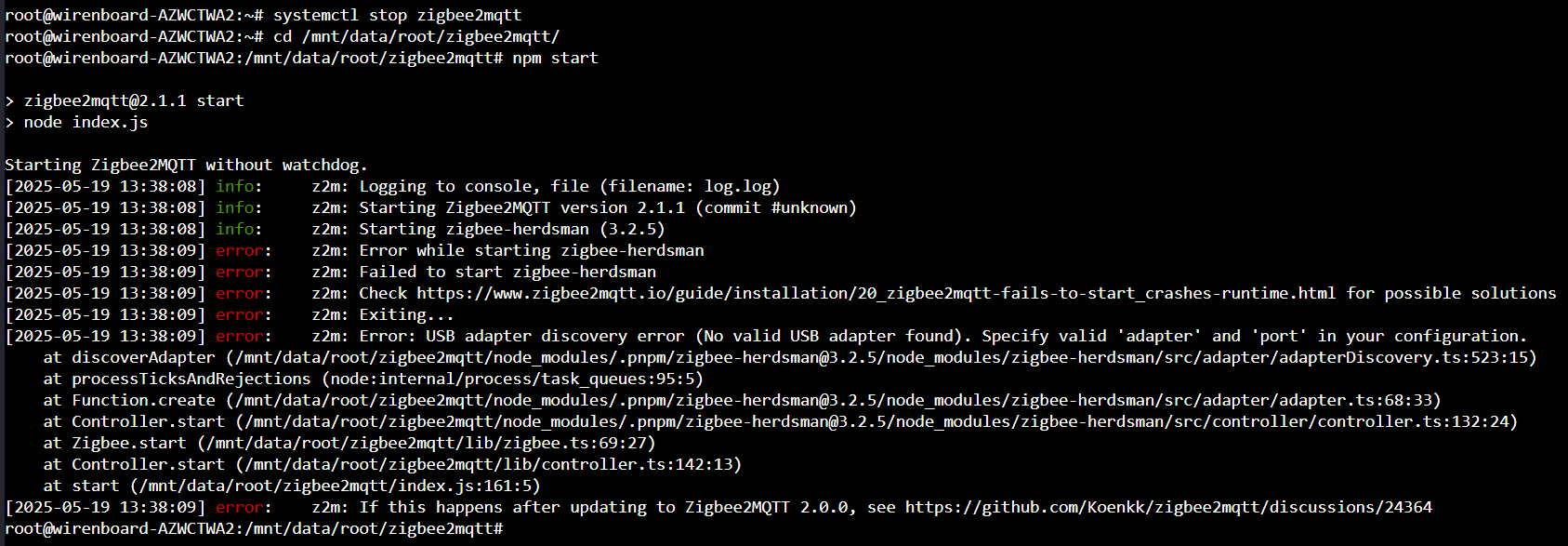The height and width of the screenshot is (546, 1568).
Task: Click the adapterDiscovery.ts:523:15 stack path
Action: pyautogui.click(x=881, y=357)
